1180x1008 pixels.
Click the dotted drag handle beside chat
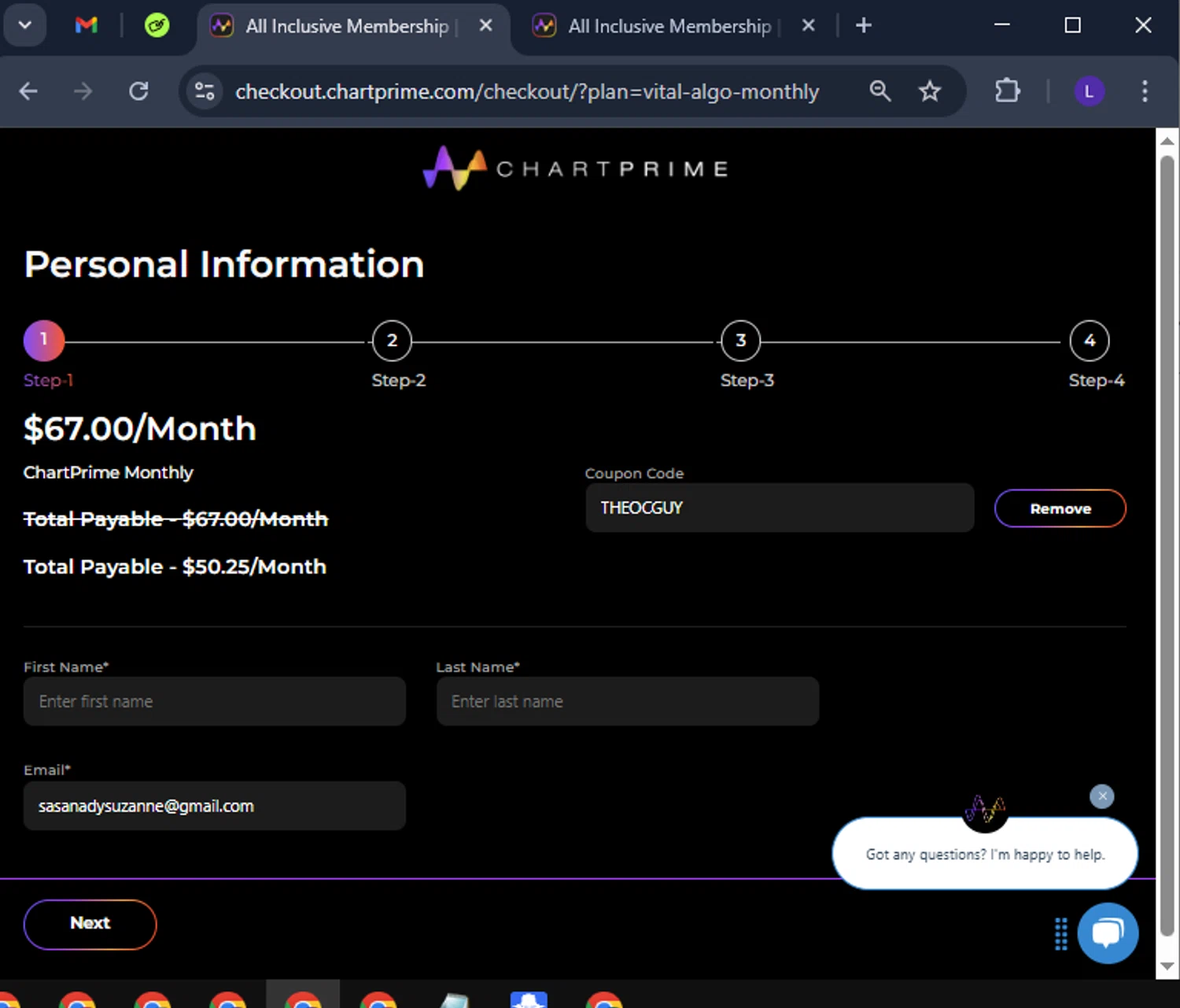click(x=1060, y=934)
